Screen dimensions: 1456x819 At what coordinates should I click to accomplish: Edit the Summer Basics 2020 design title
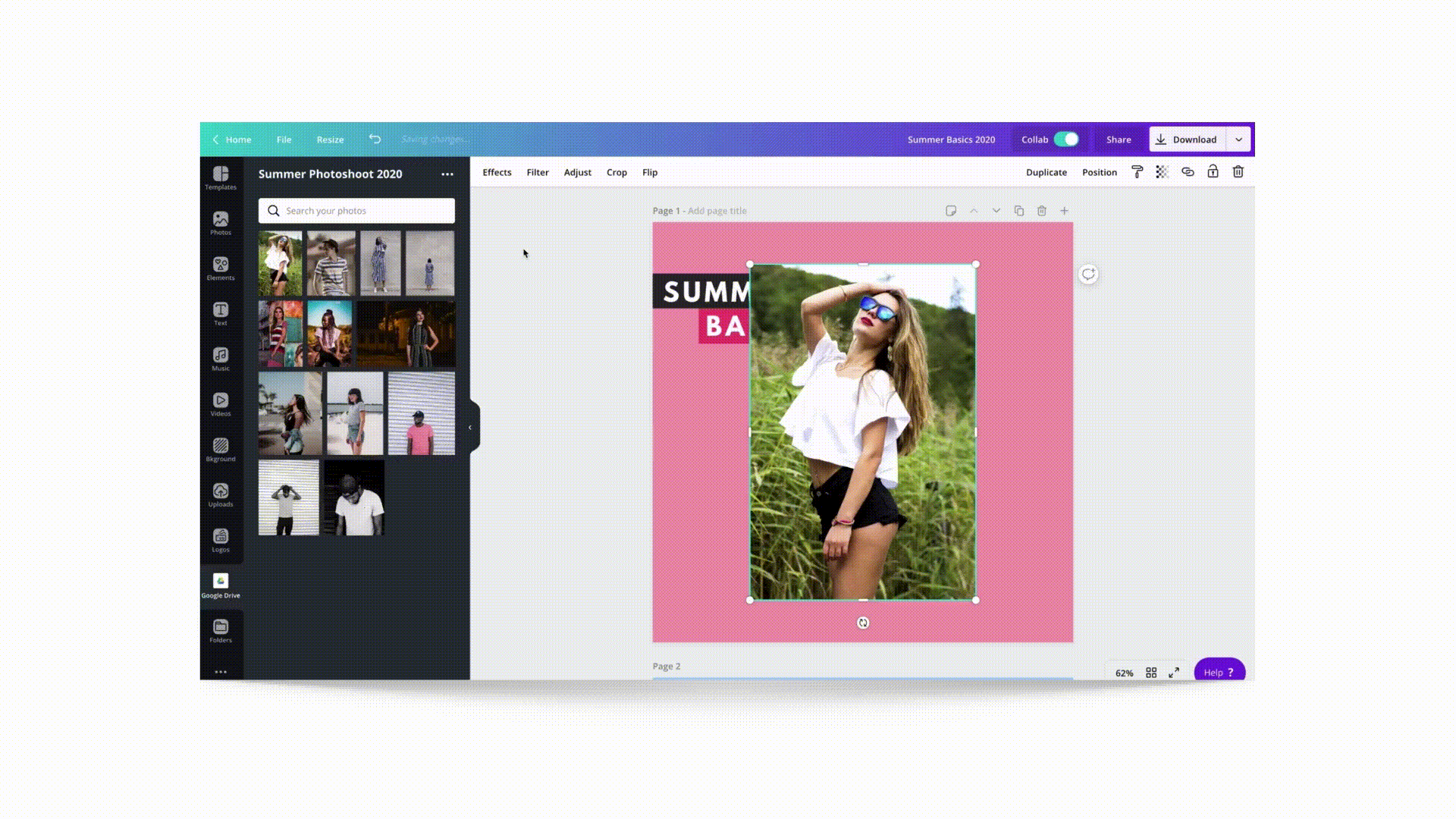coord(951,140)
